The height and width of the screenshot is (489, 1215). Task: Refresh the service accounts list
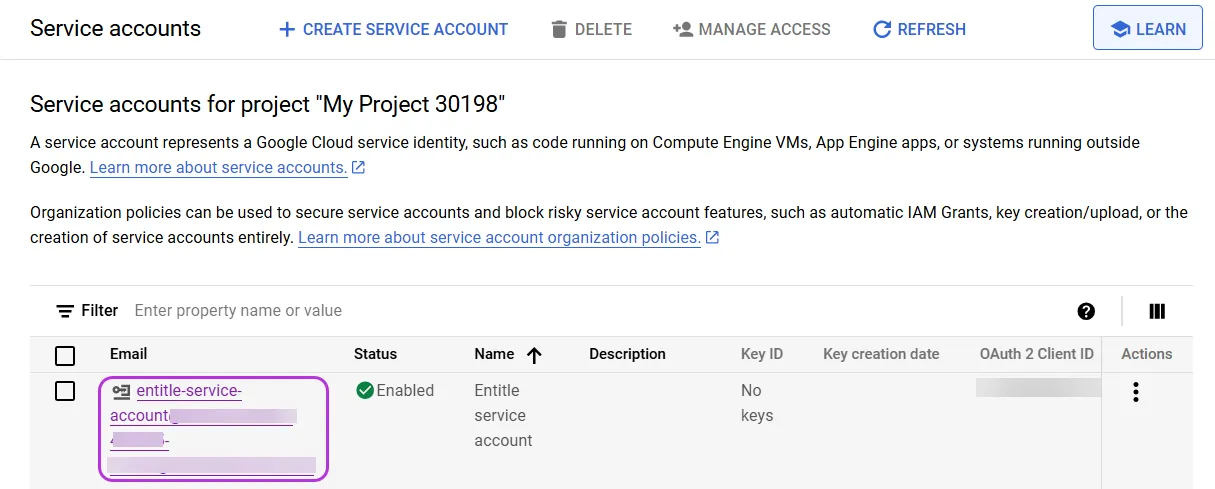point(919,29)
